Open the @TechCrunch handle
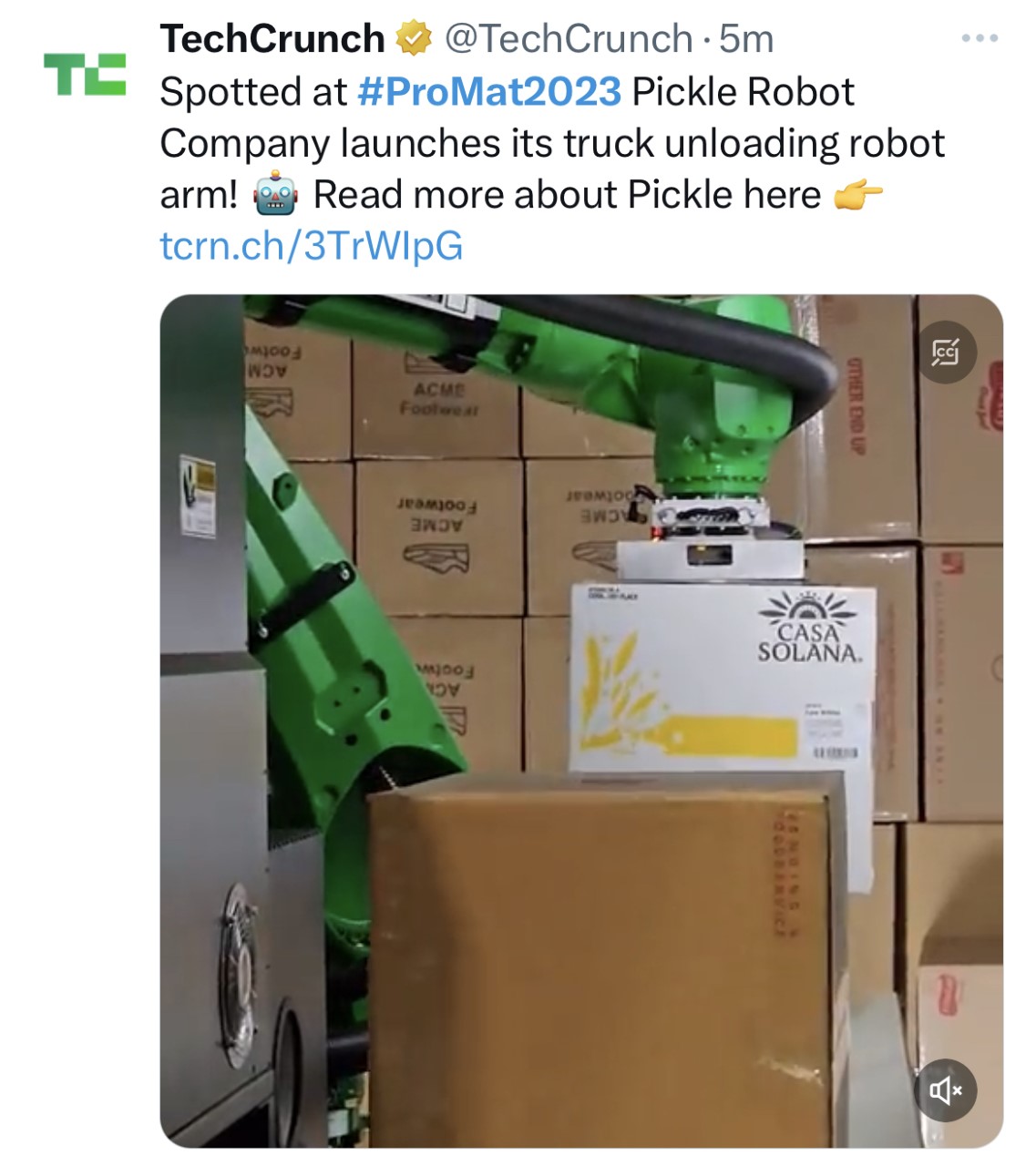Screen dimensions: 1036x1166 click(x=569, y=39)
